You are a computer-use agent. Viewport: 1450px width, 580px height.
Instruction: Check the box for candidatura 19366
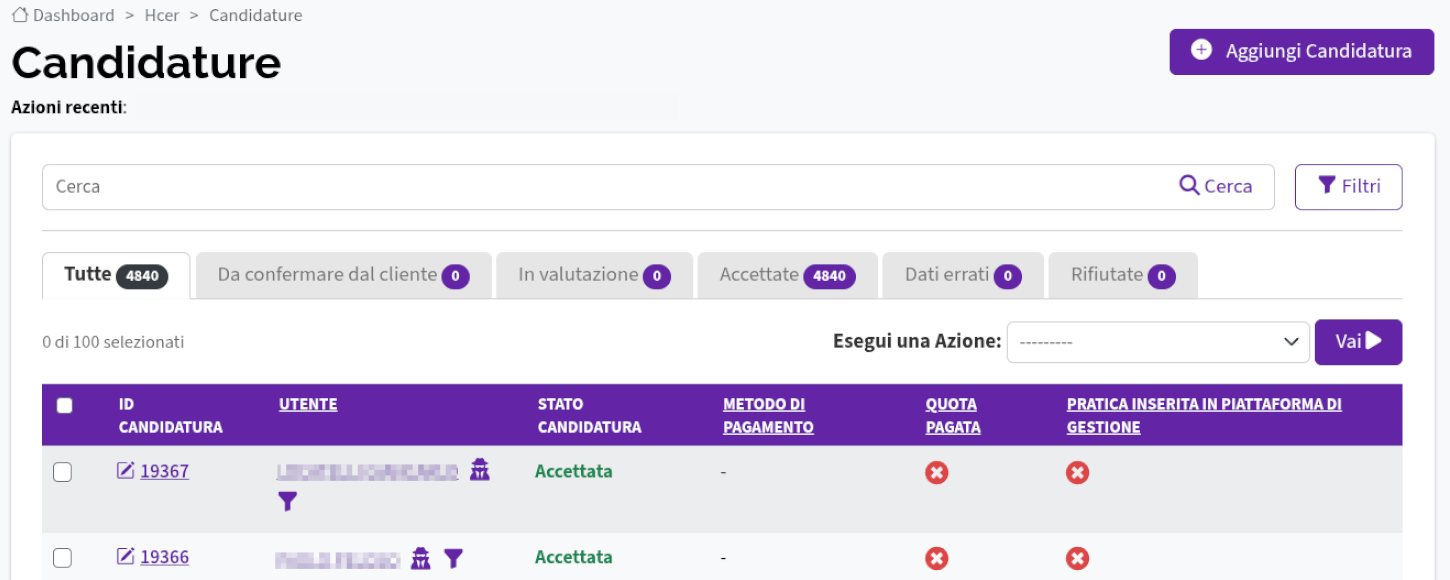pyautogui.click(x=62, y=558)
